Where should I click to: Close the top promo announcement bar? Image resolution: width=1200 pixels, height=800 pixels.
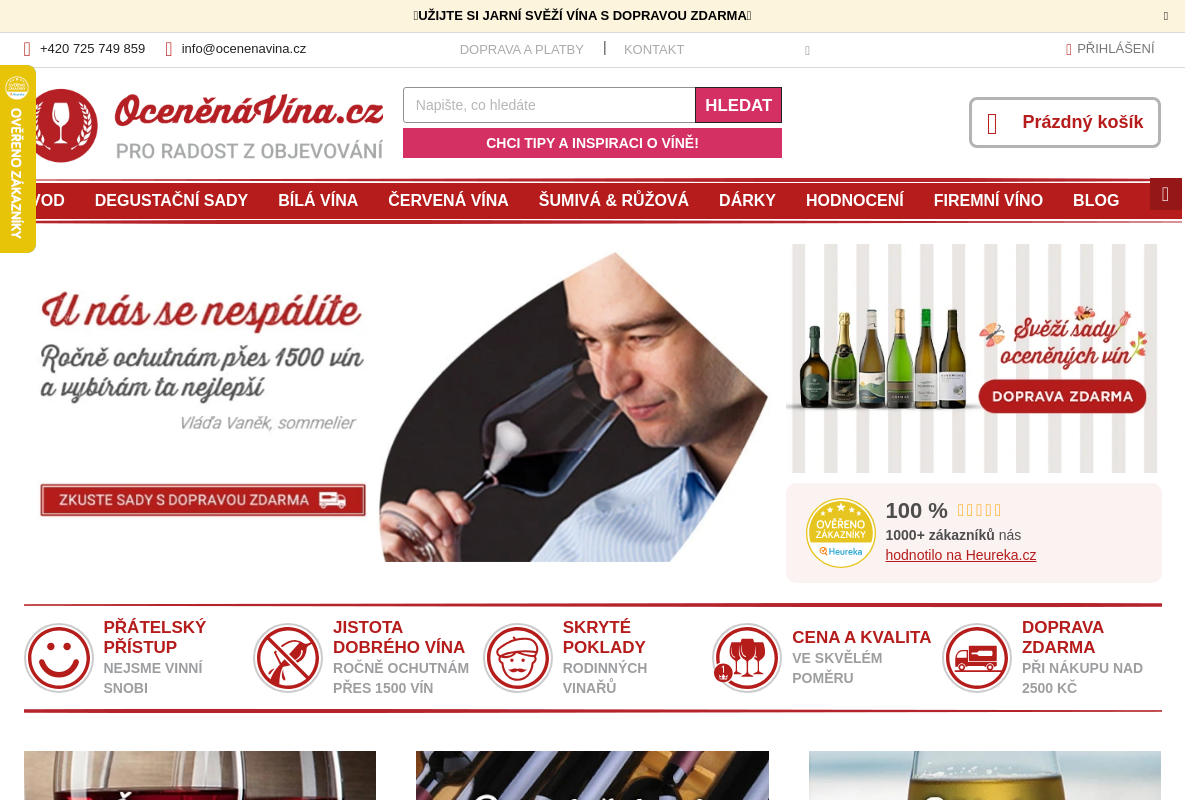point(1166,16)
